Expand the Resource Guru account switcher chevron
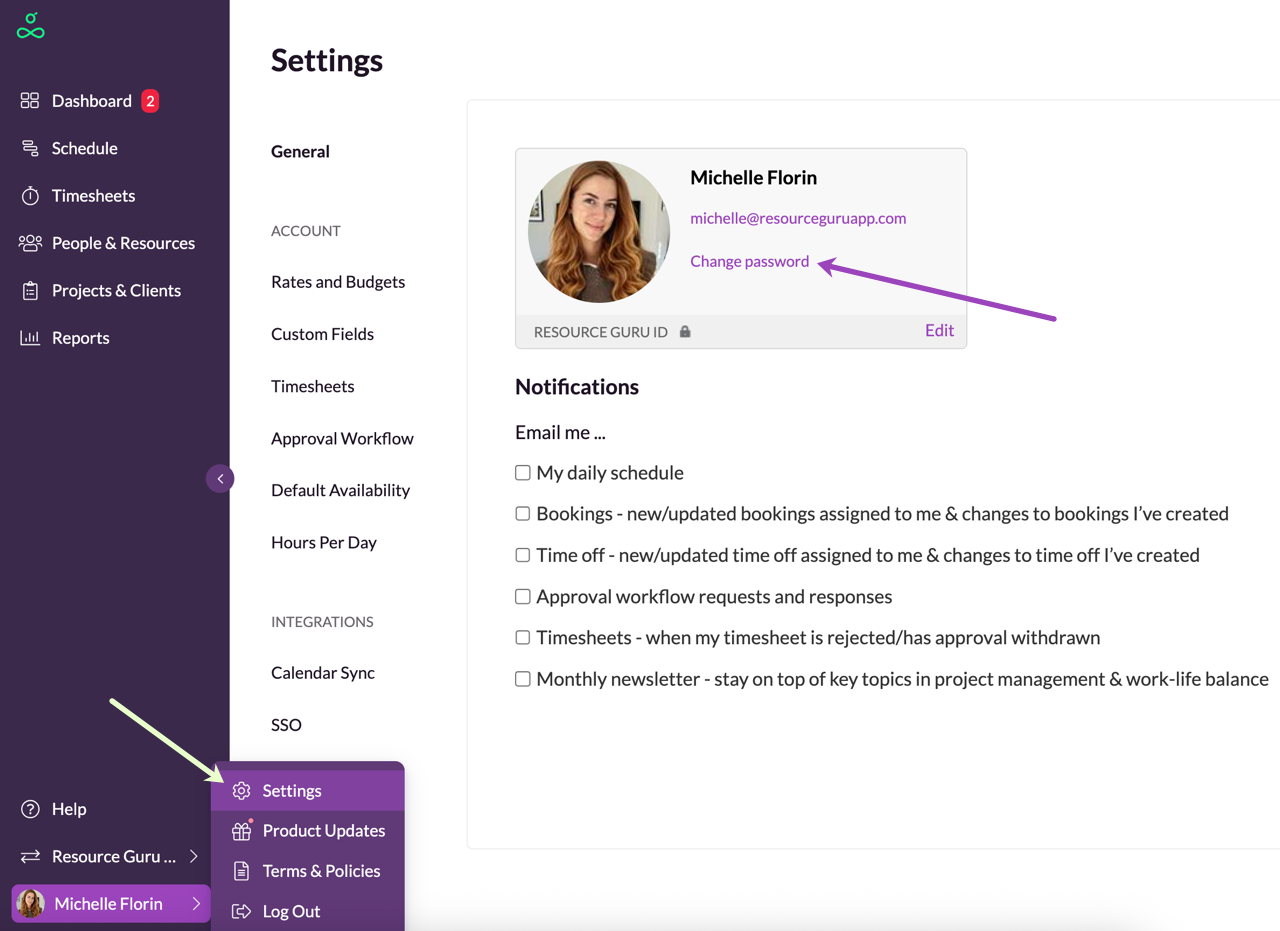 point(194,857)
